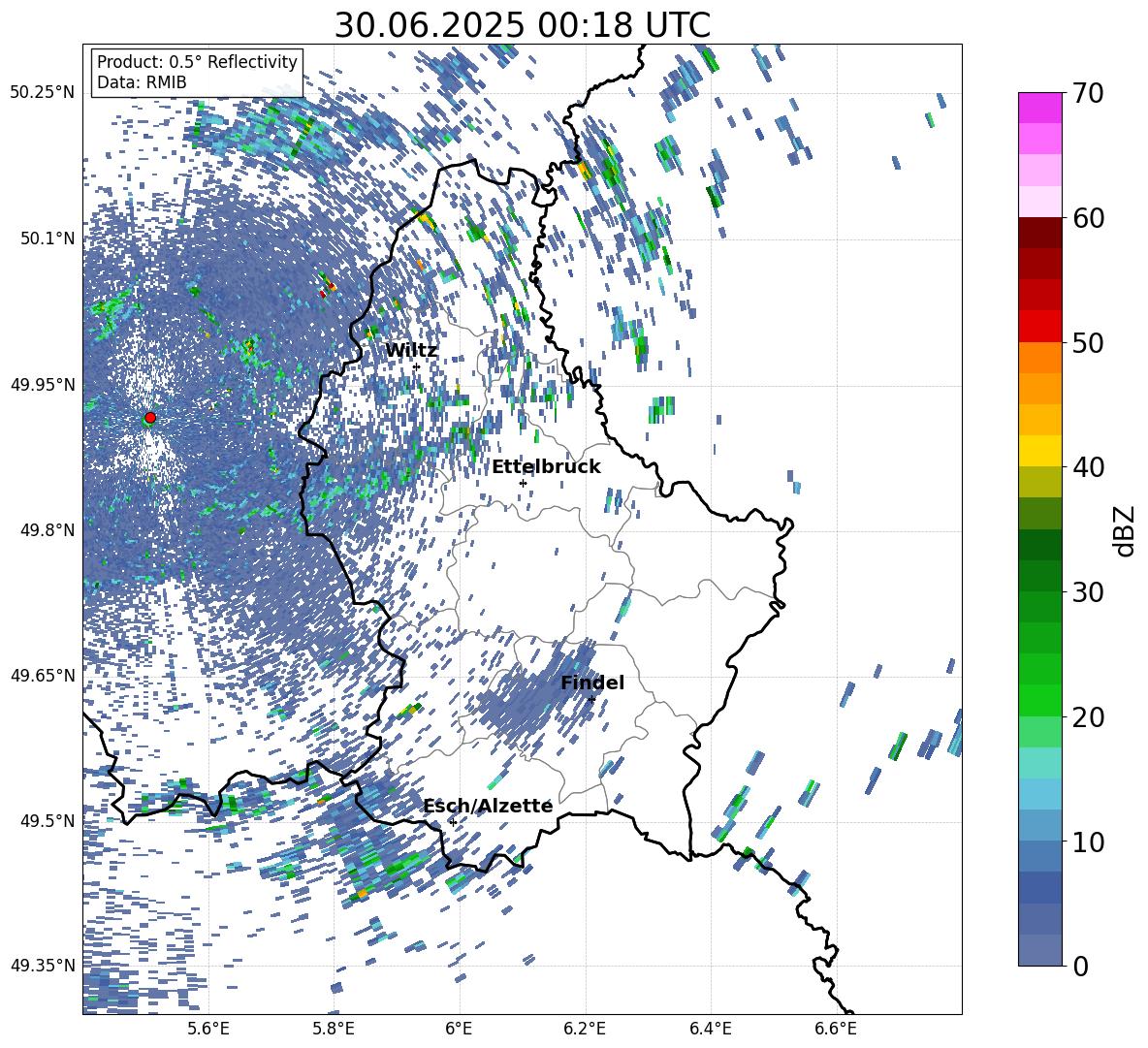The width and height of the screenshot is (1148, 1048).
Task: Click the Wiltz location cross marker
Action: [417, 367]
